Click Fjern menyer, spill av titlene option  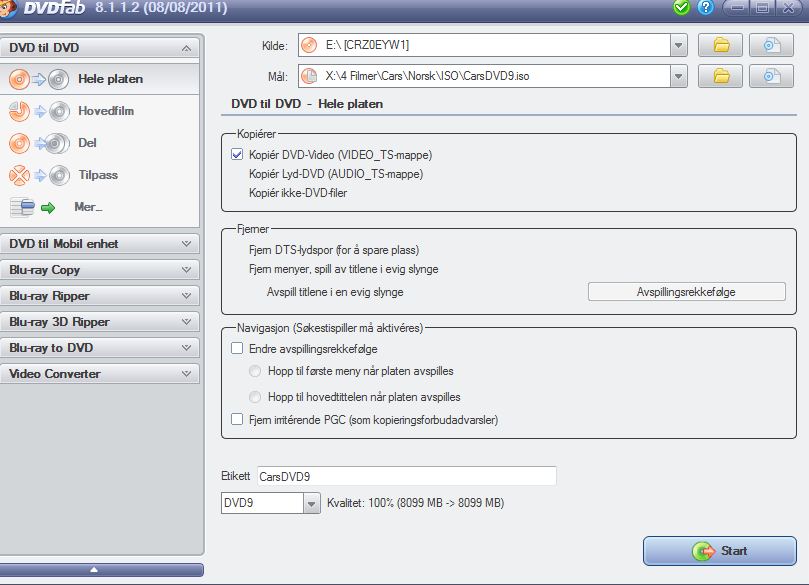344,269
